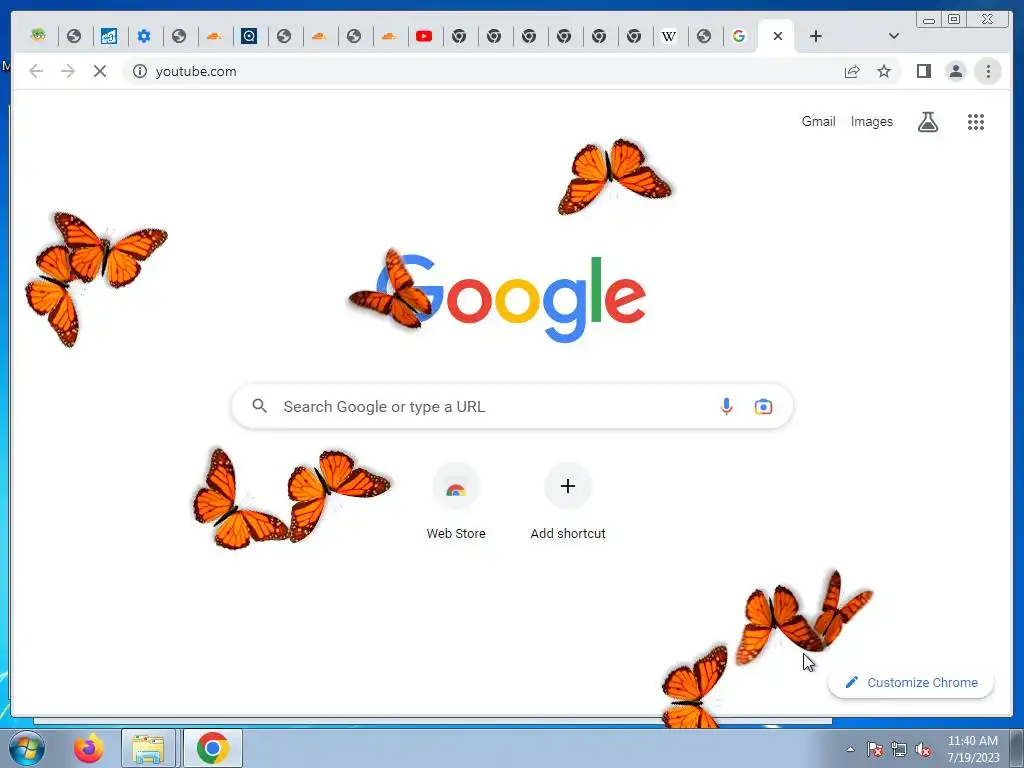Click the Add shortcut tile
1024x768 pixels.
[x=568, y=502]
